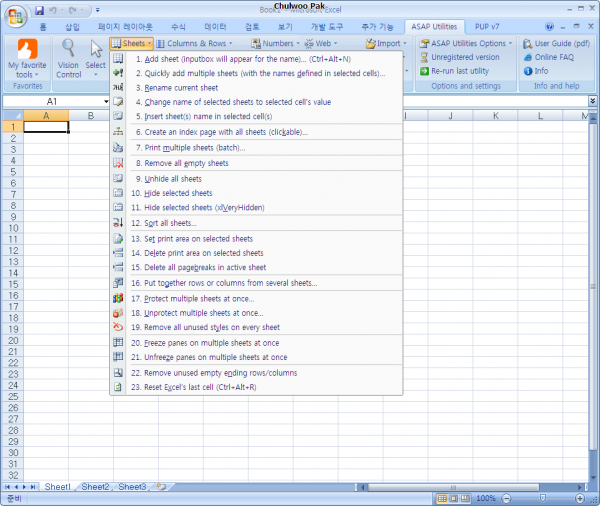
Task: Click the zoom slider handle
Action: [543, 498]
